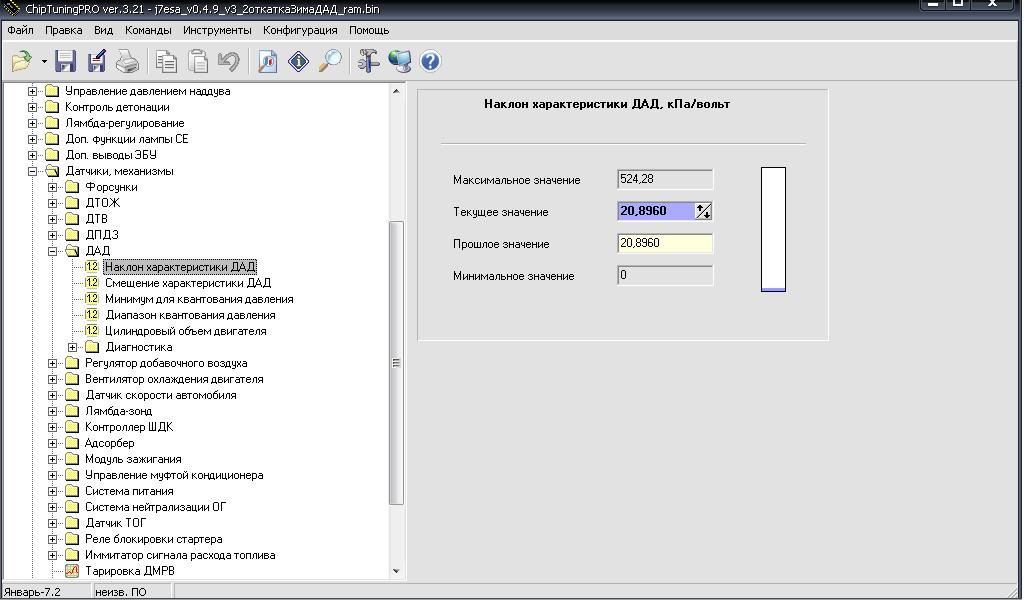The image size is (1024, 600).
Task: Collapse the ДАД folder
Action: (x=52, y=251)
